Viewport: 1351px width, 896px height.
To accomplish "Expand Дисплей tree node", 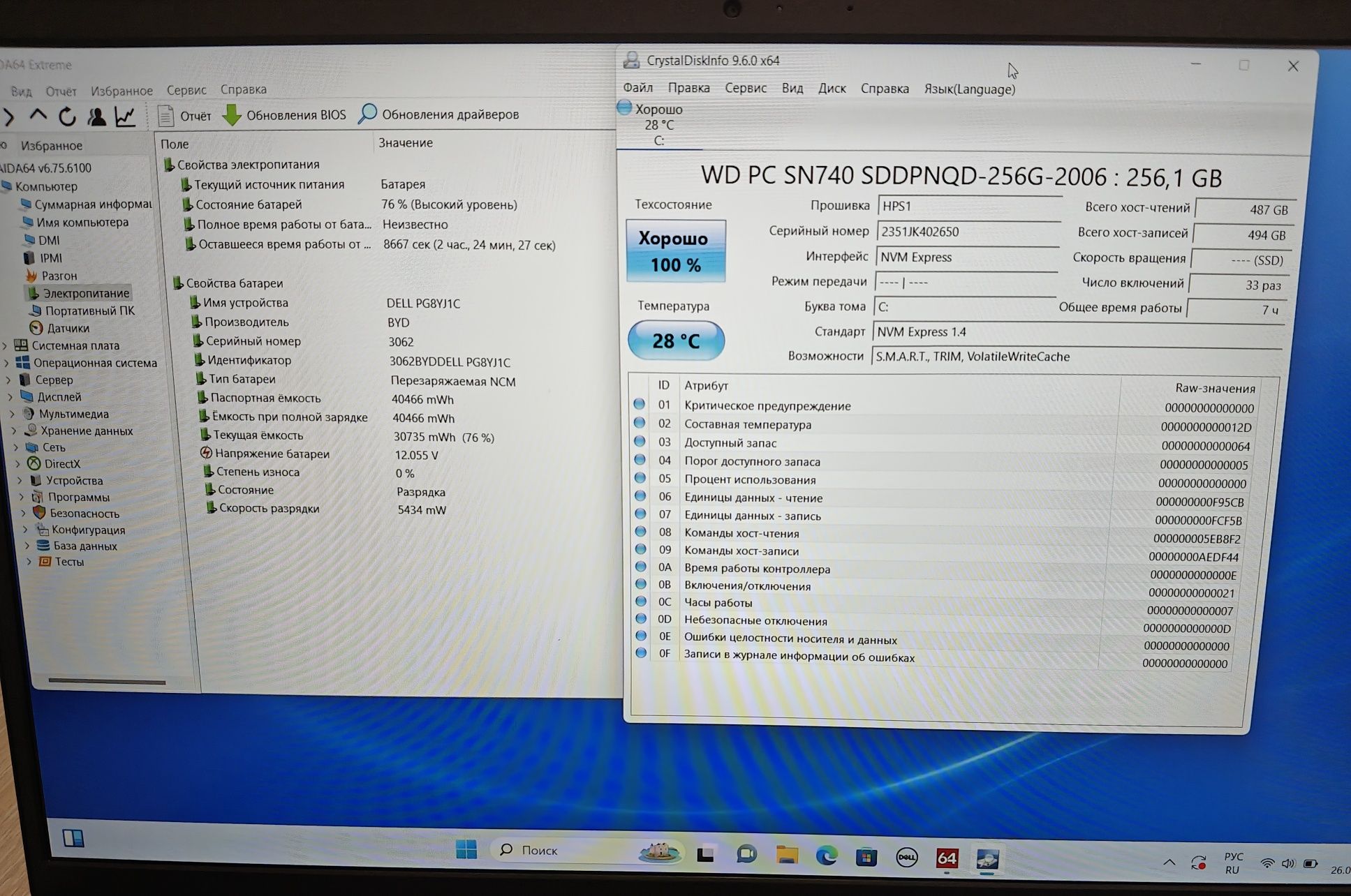I will pos(10,397).
